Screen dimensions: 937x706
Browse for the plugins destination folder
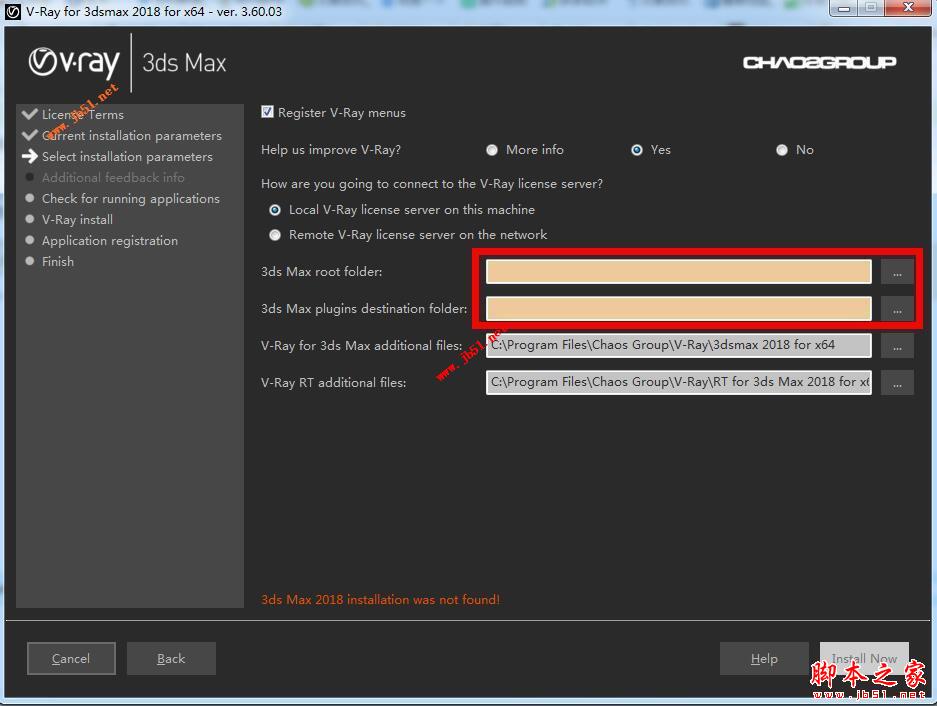897,309
